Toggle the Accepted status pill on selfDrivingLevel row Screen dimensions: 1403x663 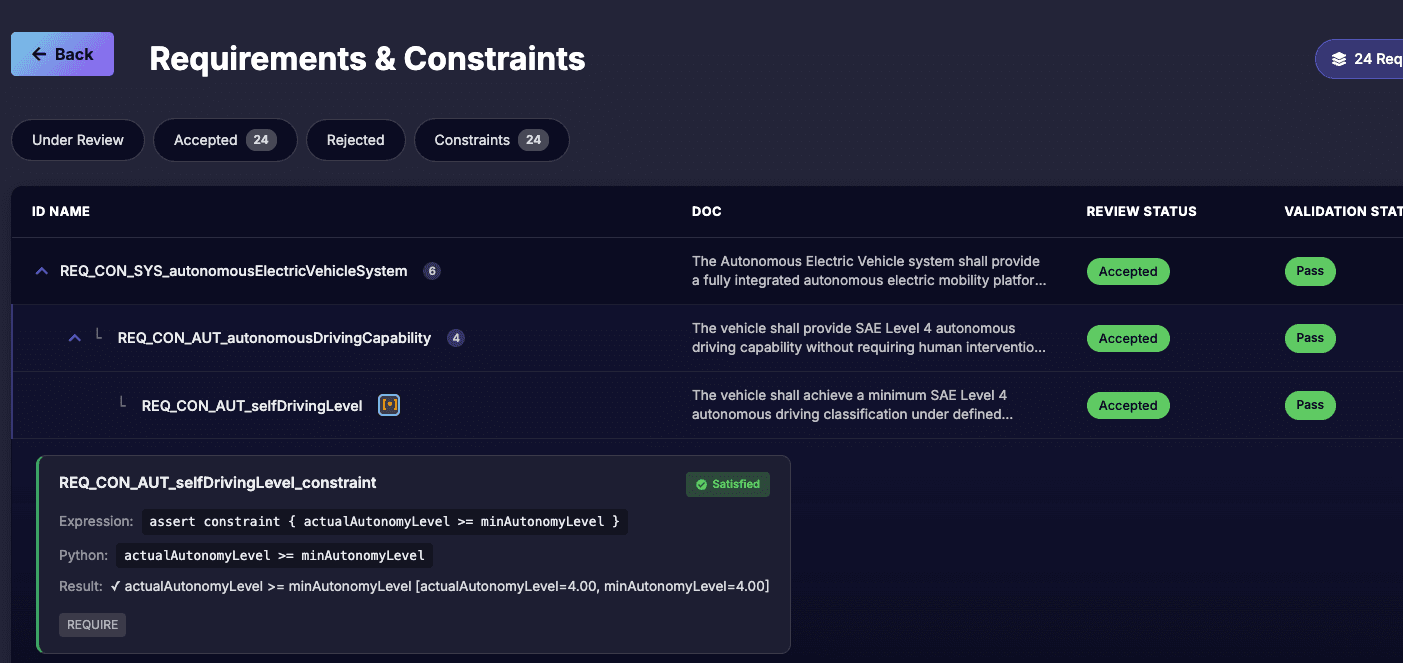[1128, 405]
